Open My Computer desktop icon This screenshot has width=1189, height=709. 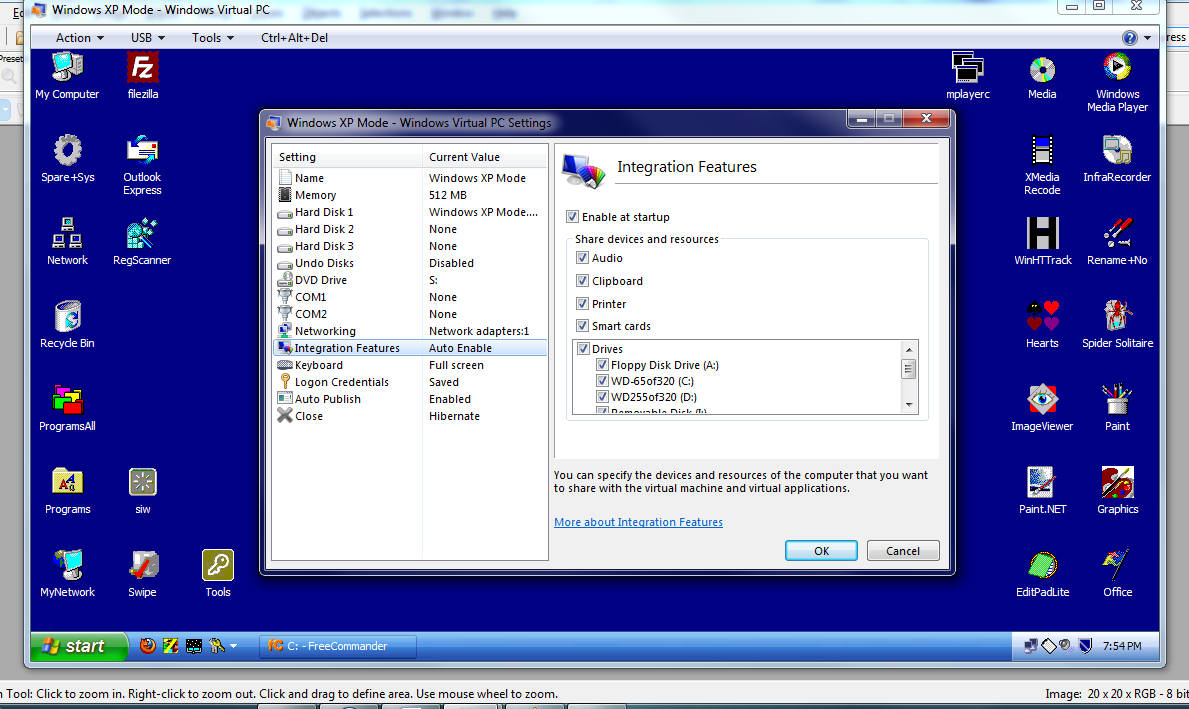pyautogui.click(x=67, y=76)
